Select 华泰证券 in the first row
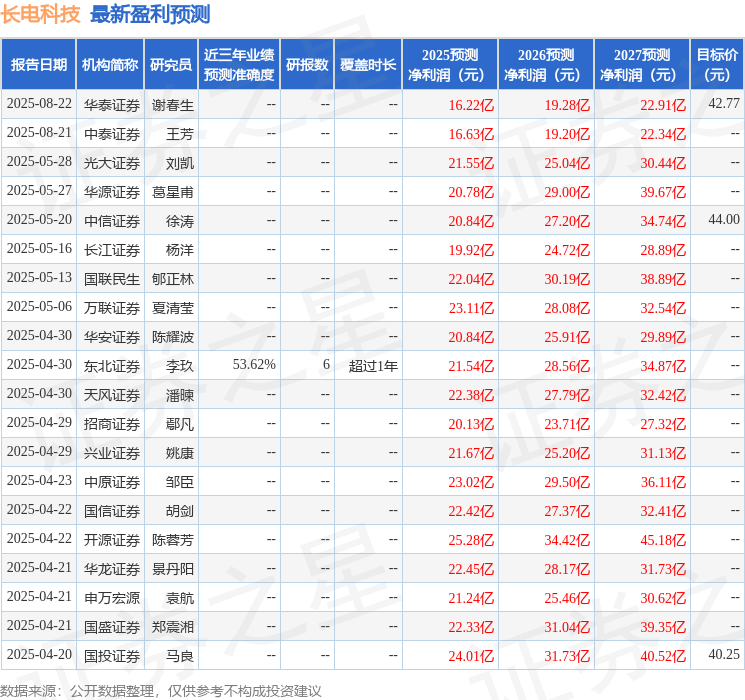 (112, 105)
